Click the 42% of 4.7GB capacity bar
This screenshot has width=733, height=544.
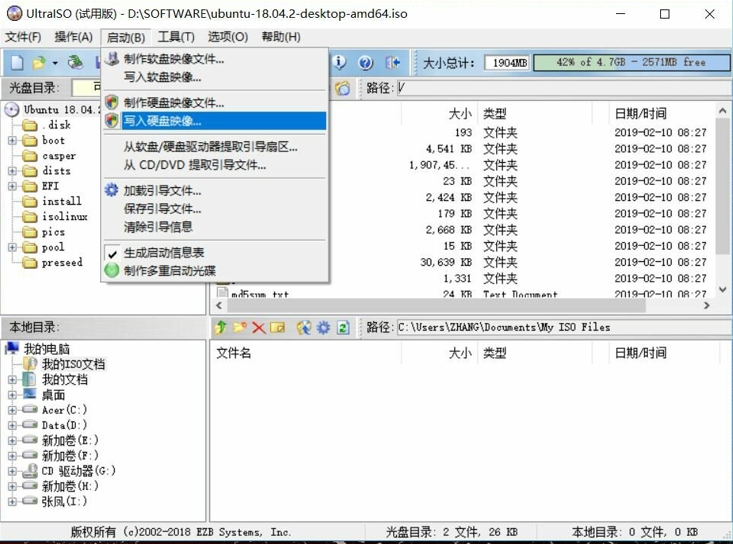pyautogui.click(x=631, y=62)
